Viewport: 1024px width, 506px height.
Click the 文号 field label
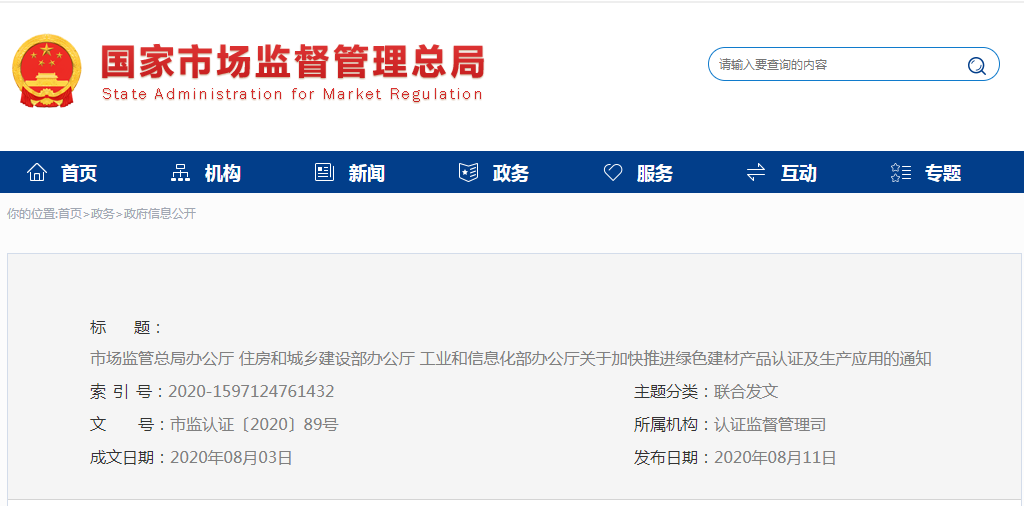[127, 425]
